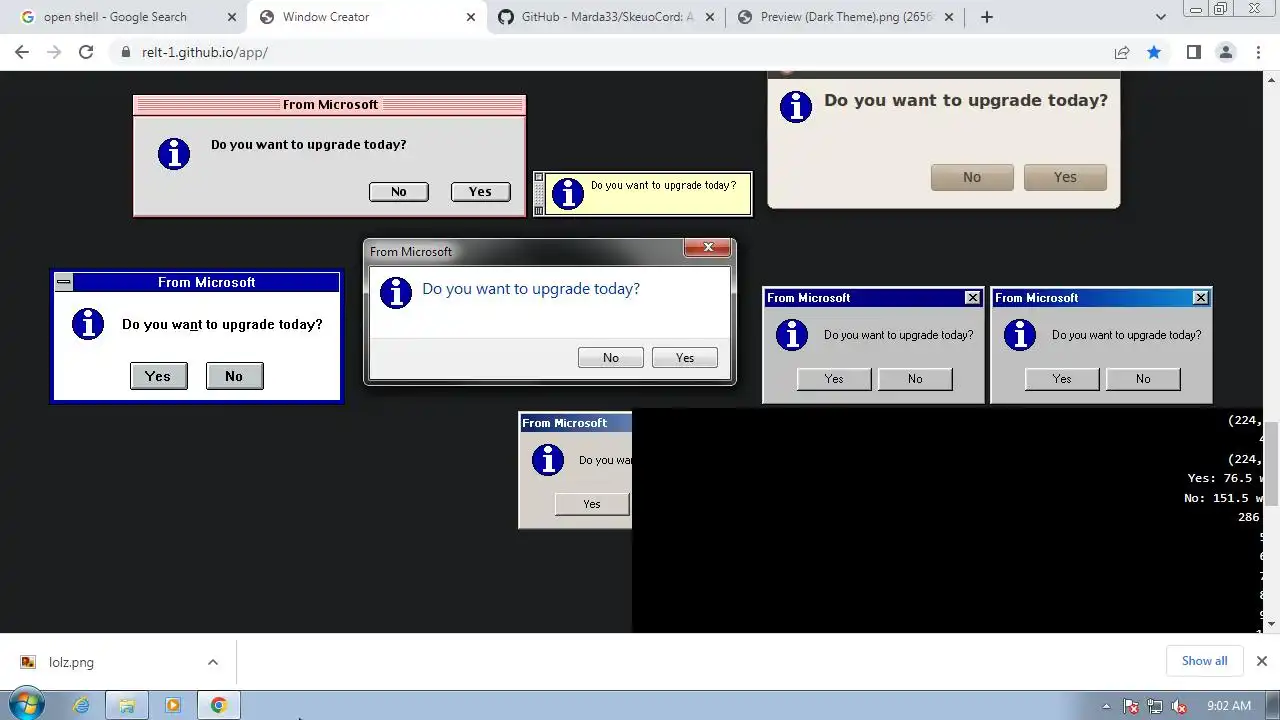Open a new browser tab
The width and height of the screenshot is (1280, 720).
click(987, 17)
